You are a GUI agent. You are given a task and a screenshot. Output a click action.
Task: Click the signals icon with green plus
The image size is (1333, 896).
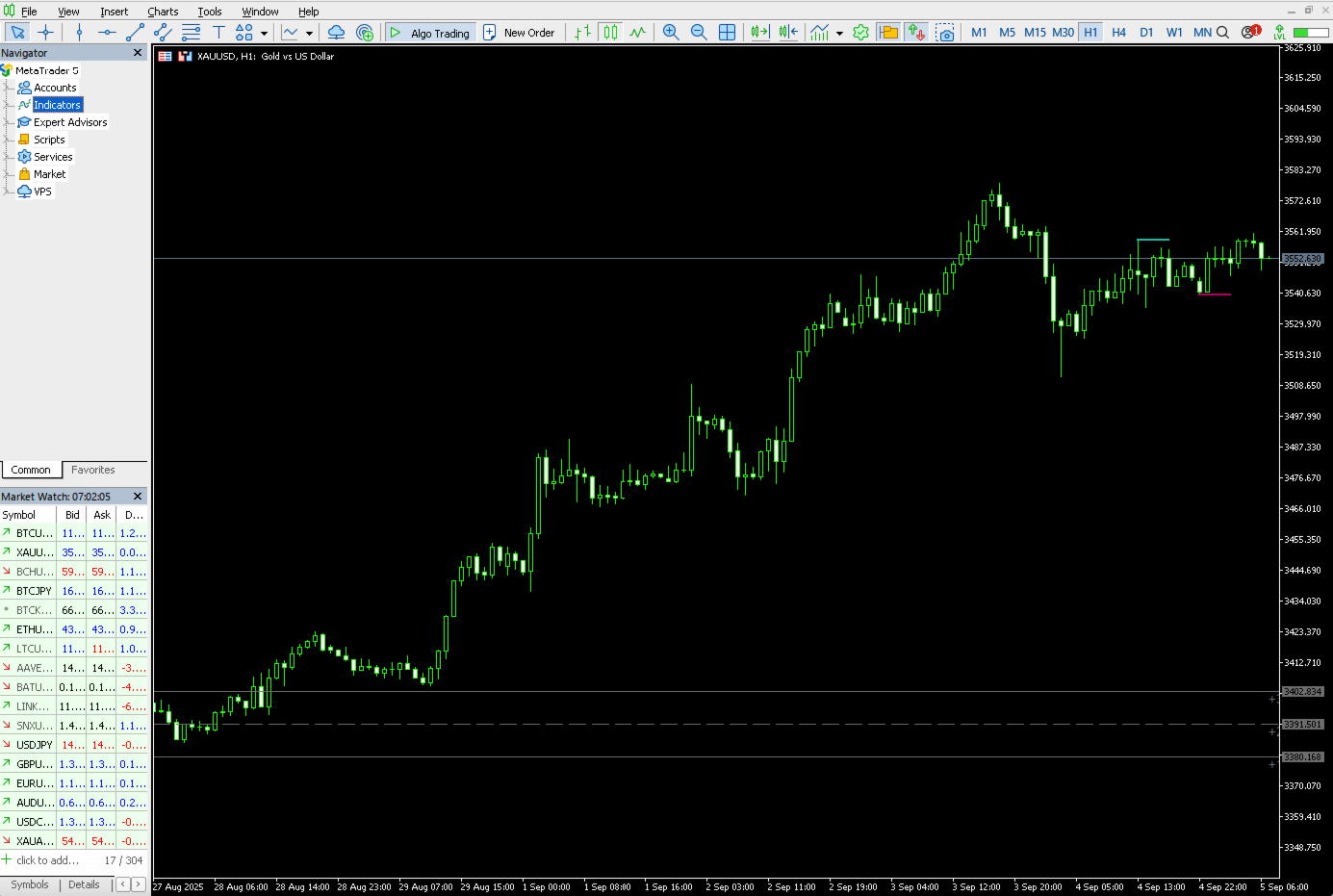[x=364, y=32]
